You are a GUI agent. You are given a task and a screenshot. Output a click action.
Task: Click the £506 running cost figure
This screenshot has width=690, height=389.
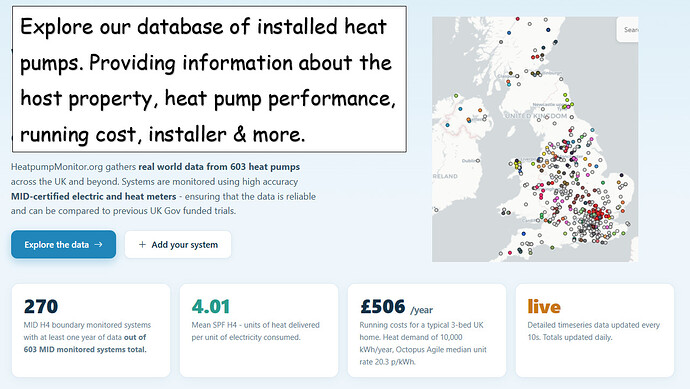382,307
